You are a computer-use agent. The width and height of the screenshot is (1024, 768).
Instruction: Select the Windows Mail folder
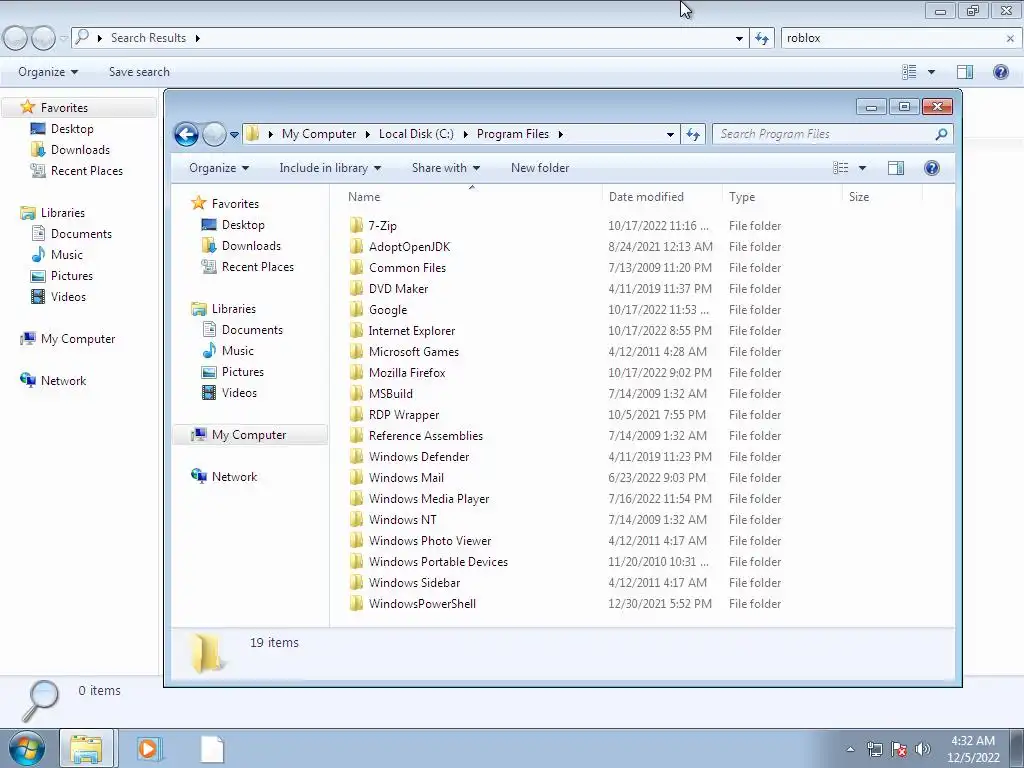pyautogui.click(x=406, y=477)
